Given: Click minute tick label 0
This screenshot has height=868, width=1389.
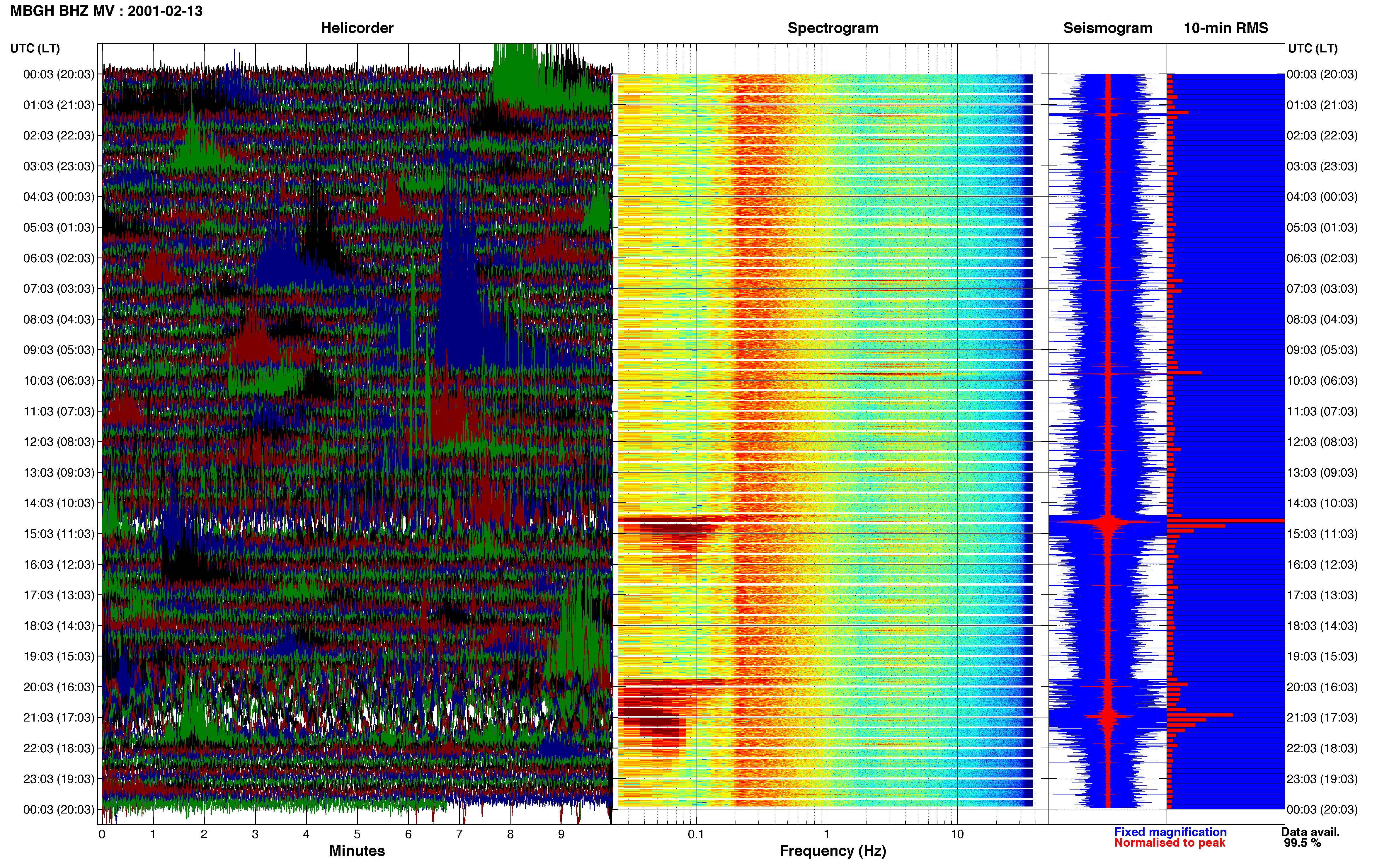Looking at the screenshot, I should tap(102, 835).
